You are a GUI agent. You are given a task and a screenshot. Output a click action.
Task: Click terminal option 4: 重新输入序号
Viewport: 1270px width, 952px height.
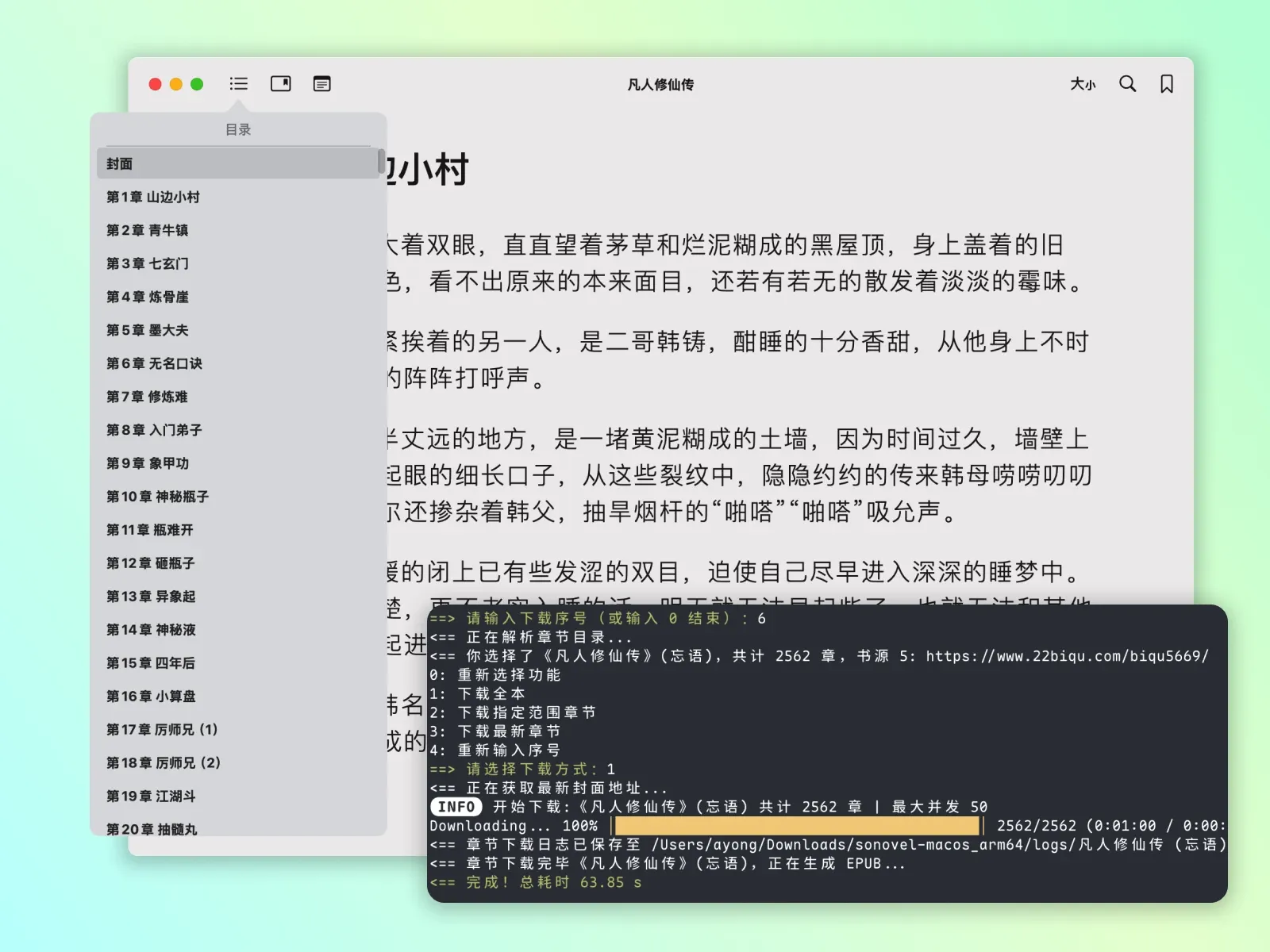click(495, 750)
